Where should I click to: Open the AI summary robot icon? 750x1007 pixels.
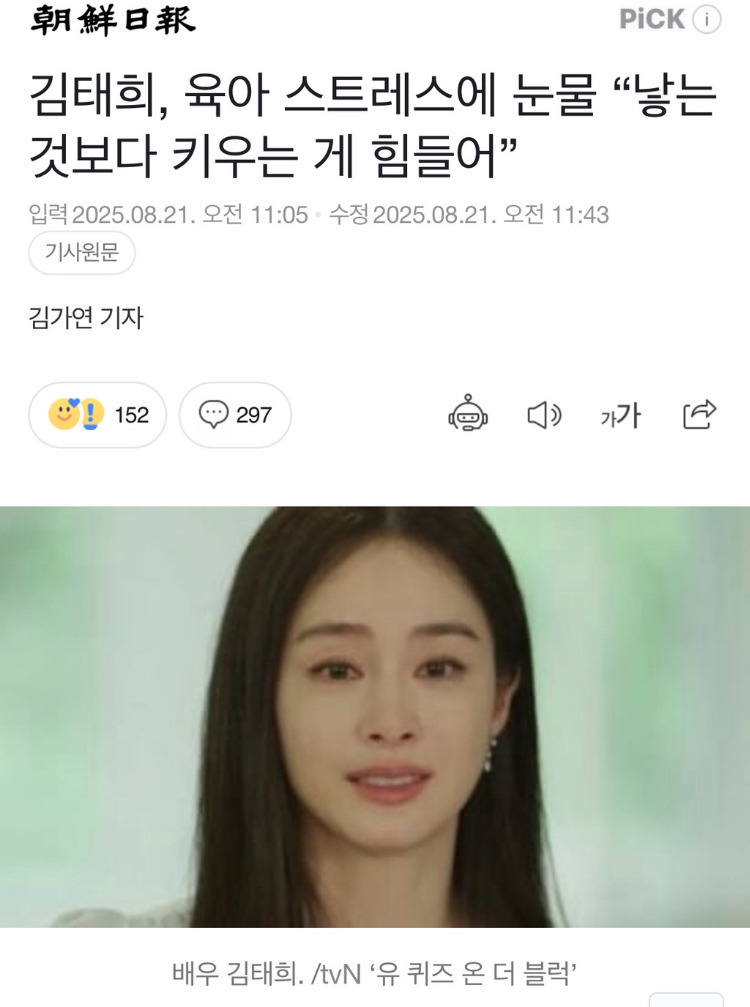pos(467,413)
